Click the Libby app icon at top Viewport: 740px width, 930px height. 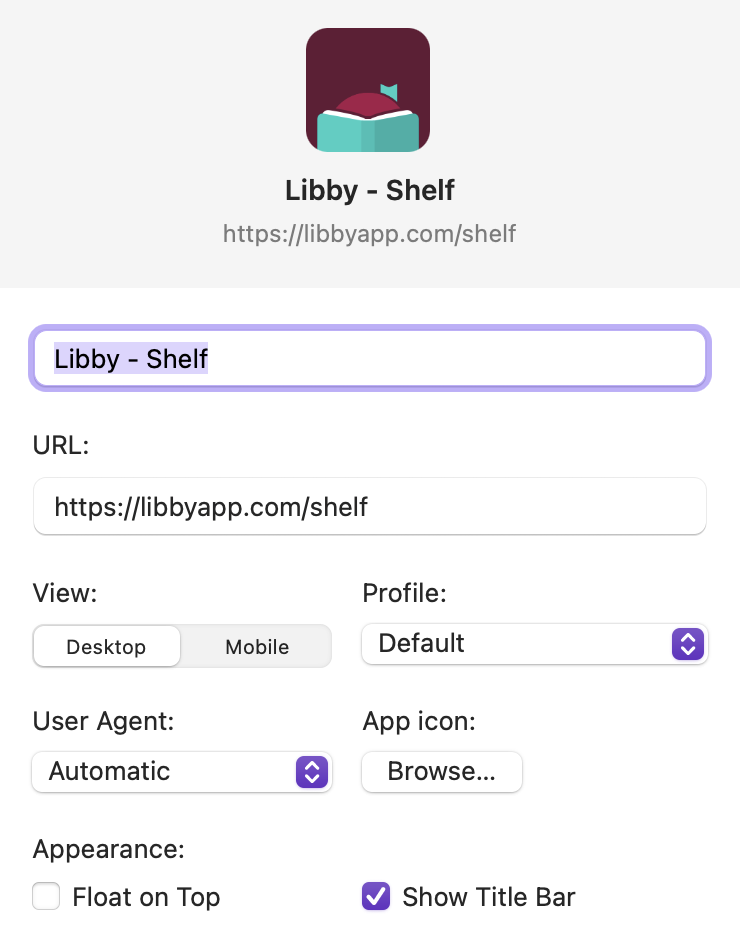click(x=368, y=89)
